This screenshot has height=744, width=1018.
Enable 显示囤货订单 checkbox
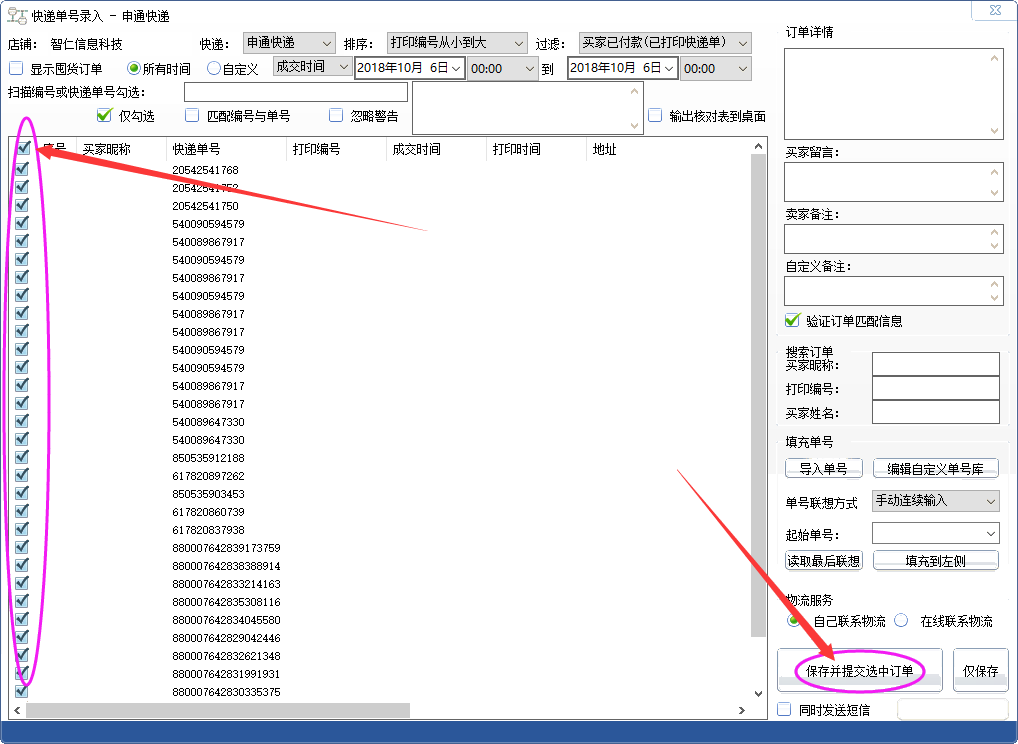point(16,69)
